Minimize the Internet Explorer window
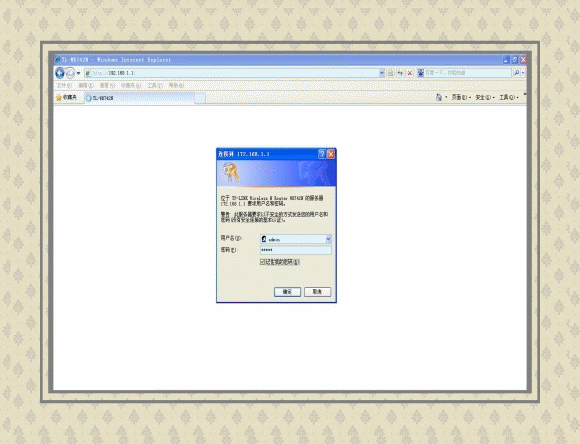580x444 pixels. [x=506, y=60]
